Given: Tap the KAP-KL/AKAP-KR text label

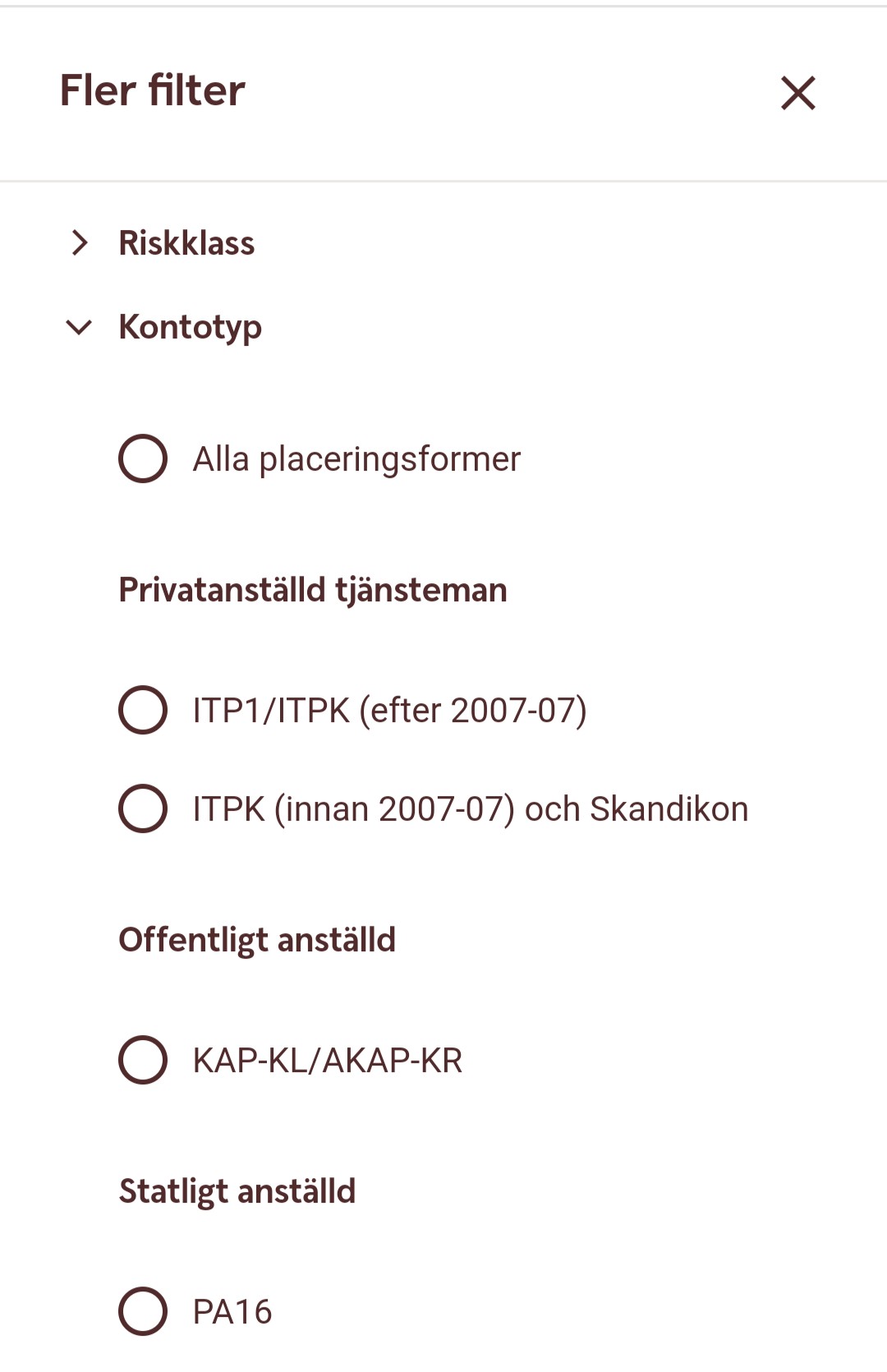Looking at the screenshot, I should pos(327,1061).
